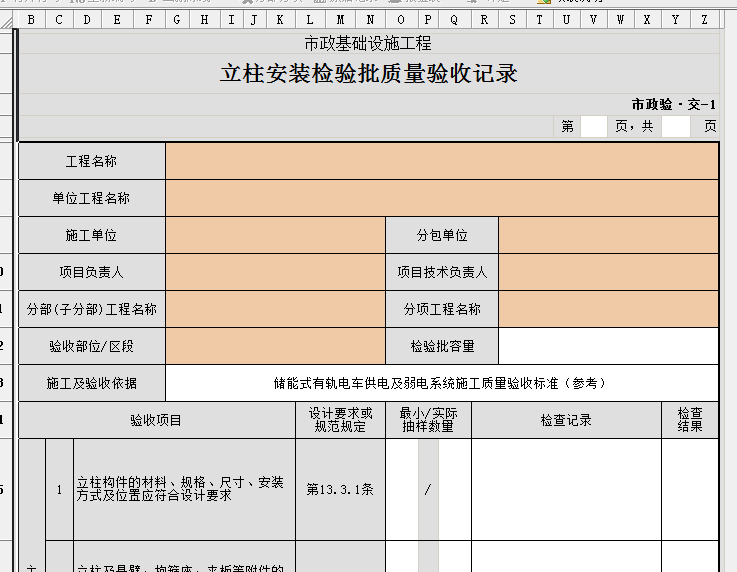
Task: Click the 项目负责人 input cell
Action: tap(275, 272)
